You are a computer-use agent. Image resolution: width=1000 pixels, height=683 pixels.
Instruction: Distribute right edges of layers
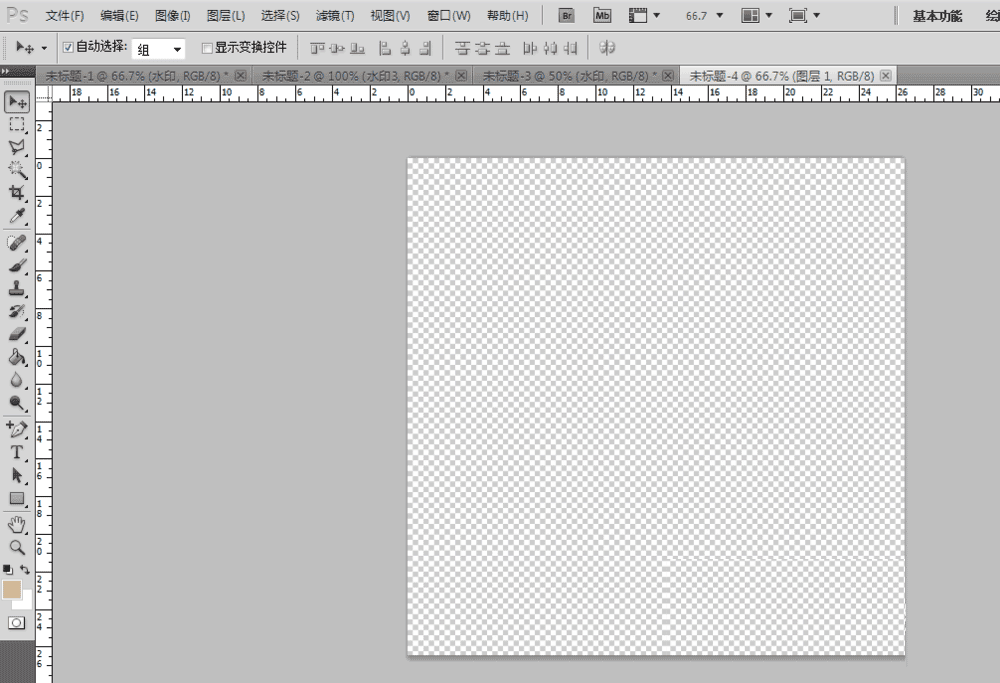click(x=571, y=48)
